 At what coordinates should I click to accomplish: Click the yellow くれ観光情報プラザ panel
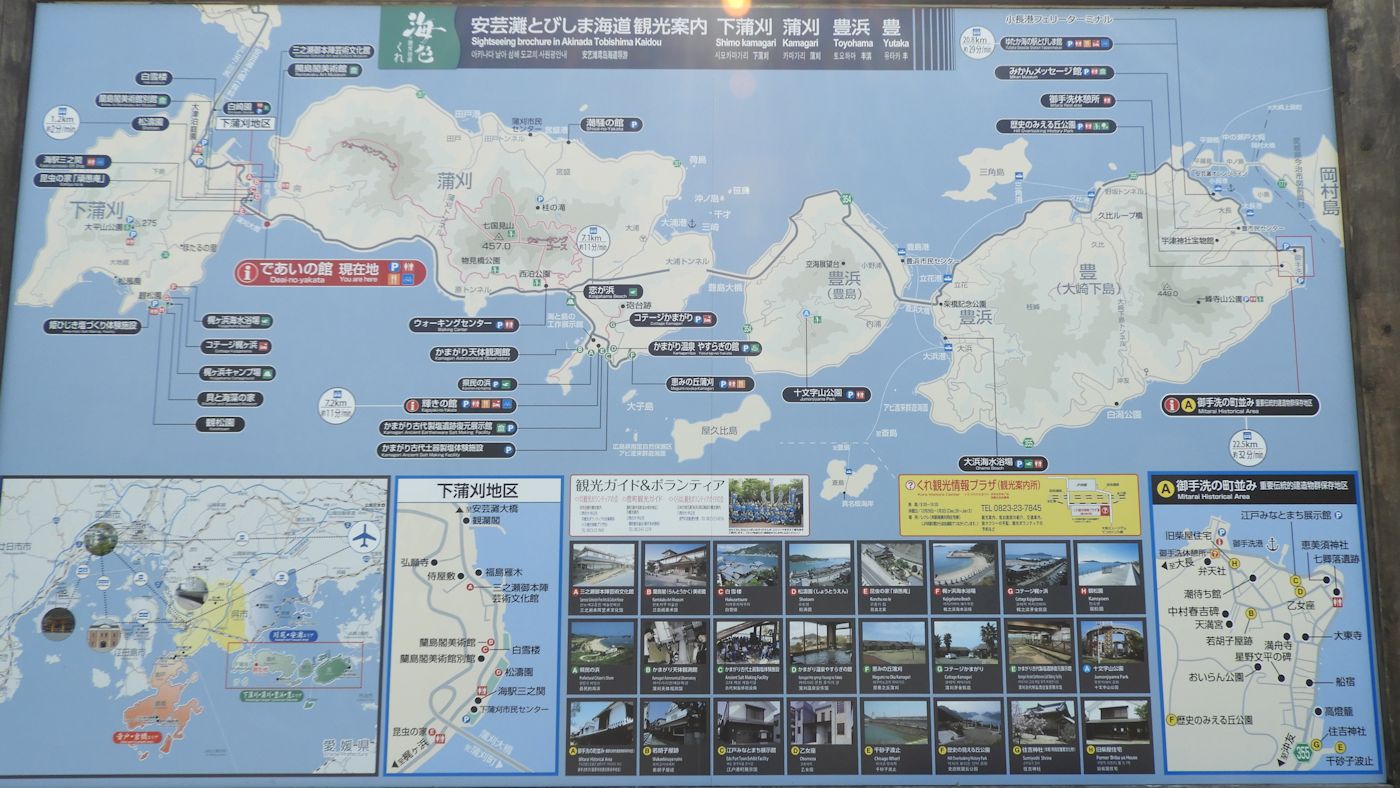(x=1019, y=505)
